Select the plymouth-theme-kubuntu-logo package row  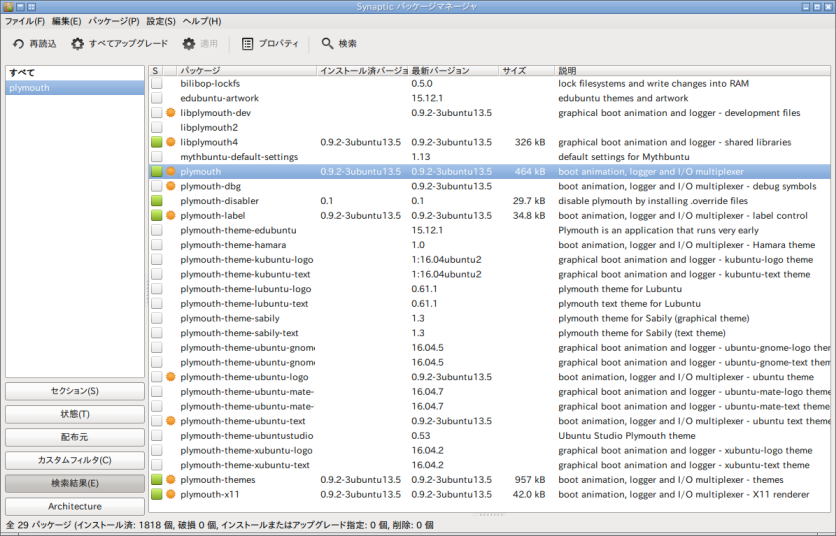[x=489, y=259]
